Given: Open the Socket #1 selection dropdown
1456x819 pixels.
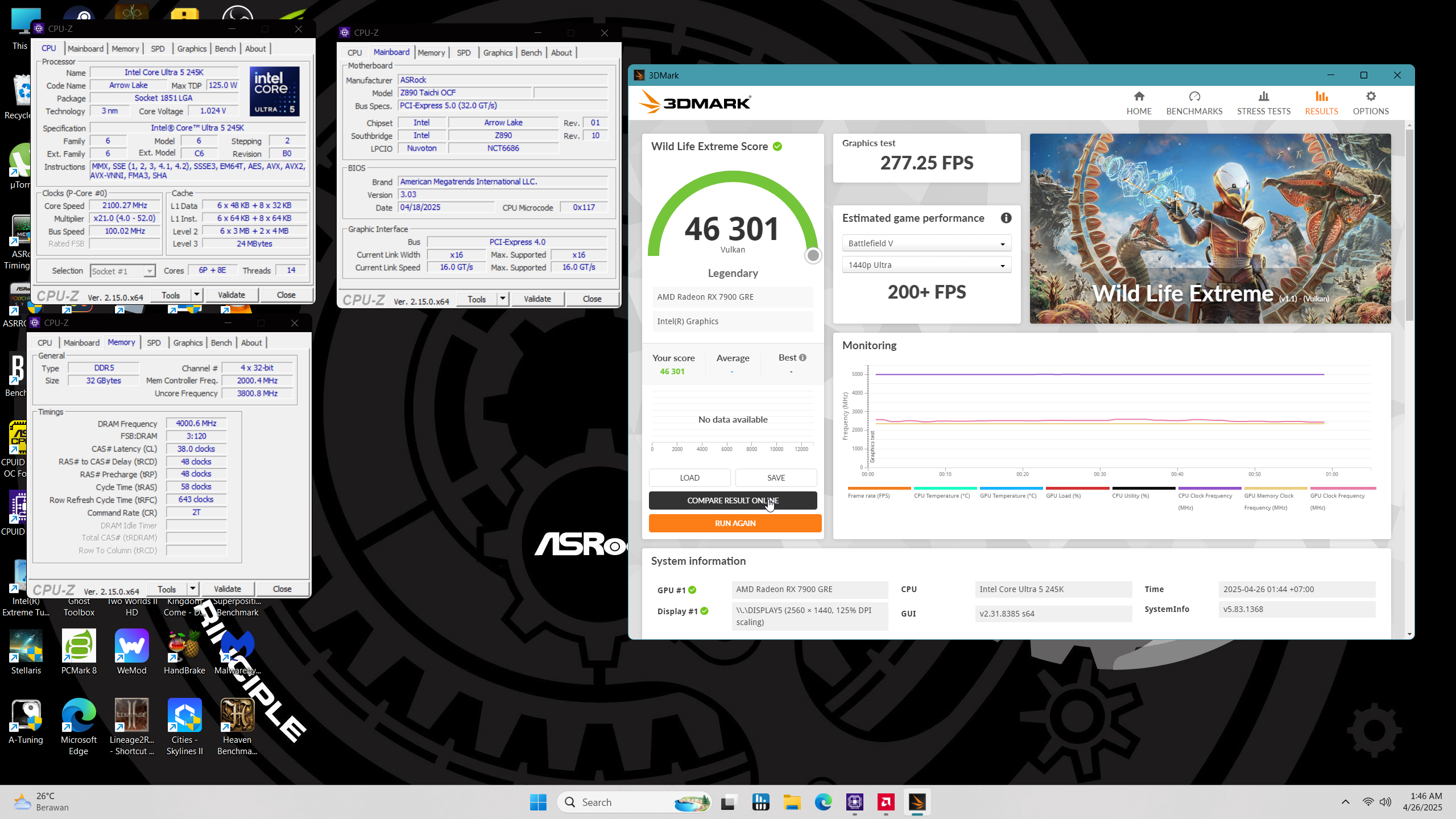Looking at the screenshot, I should click(x=123, y=271).
